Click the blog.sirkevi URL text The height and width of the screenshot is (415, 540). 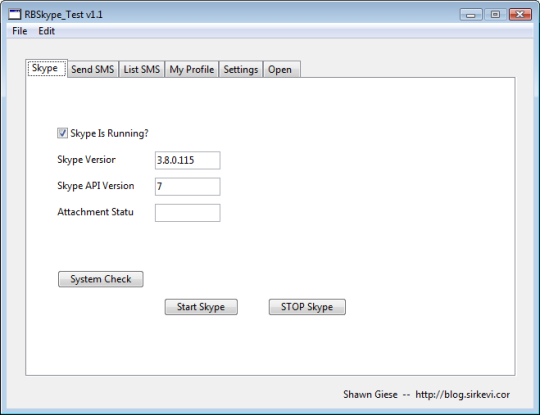tap(463, 394)
